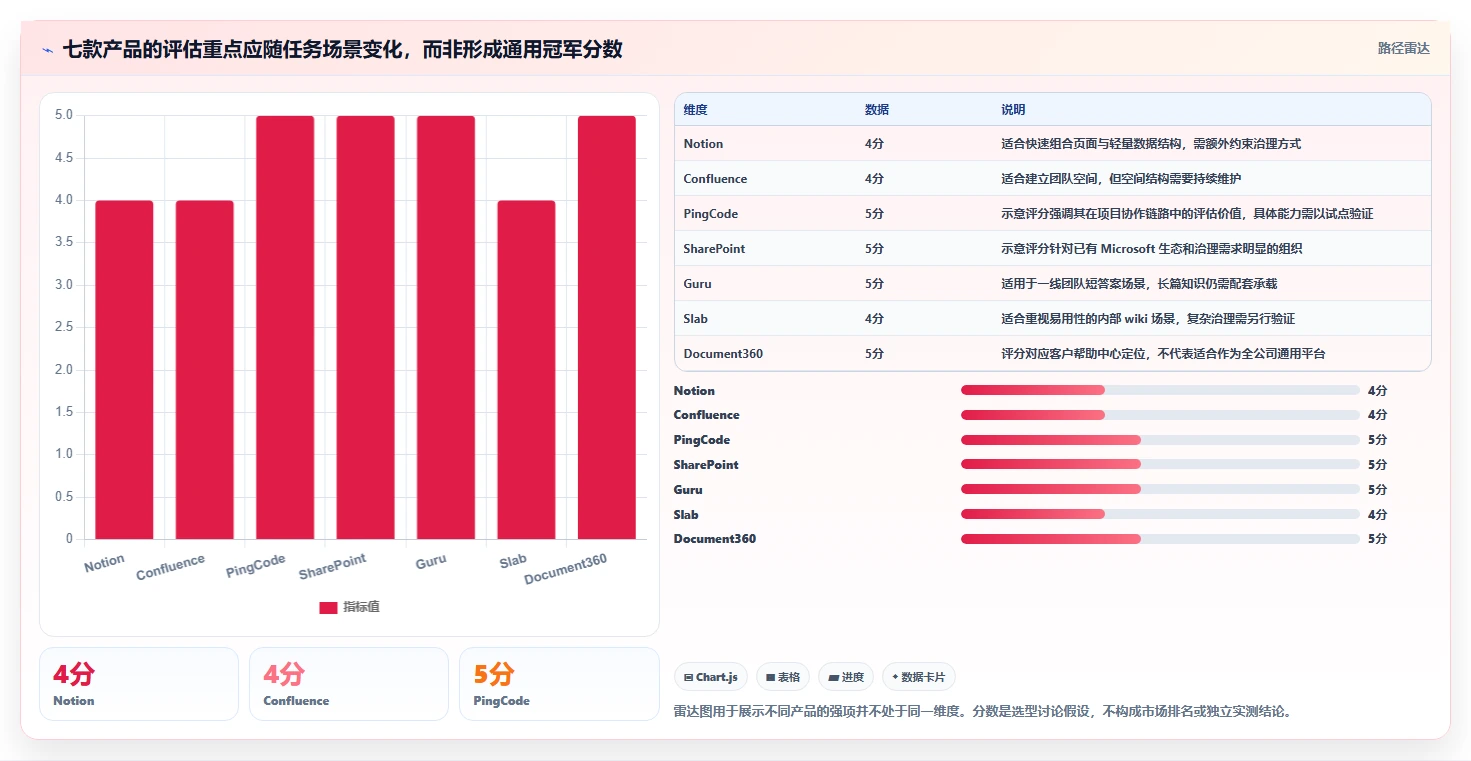Open the PingCode 5分 data card
The height and width of the screenshot is (761, 1471).
[559, 684]
